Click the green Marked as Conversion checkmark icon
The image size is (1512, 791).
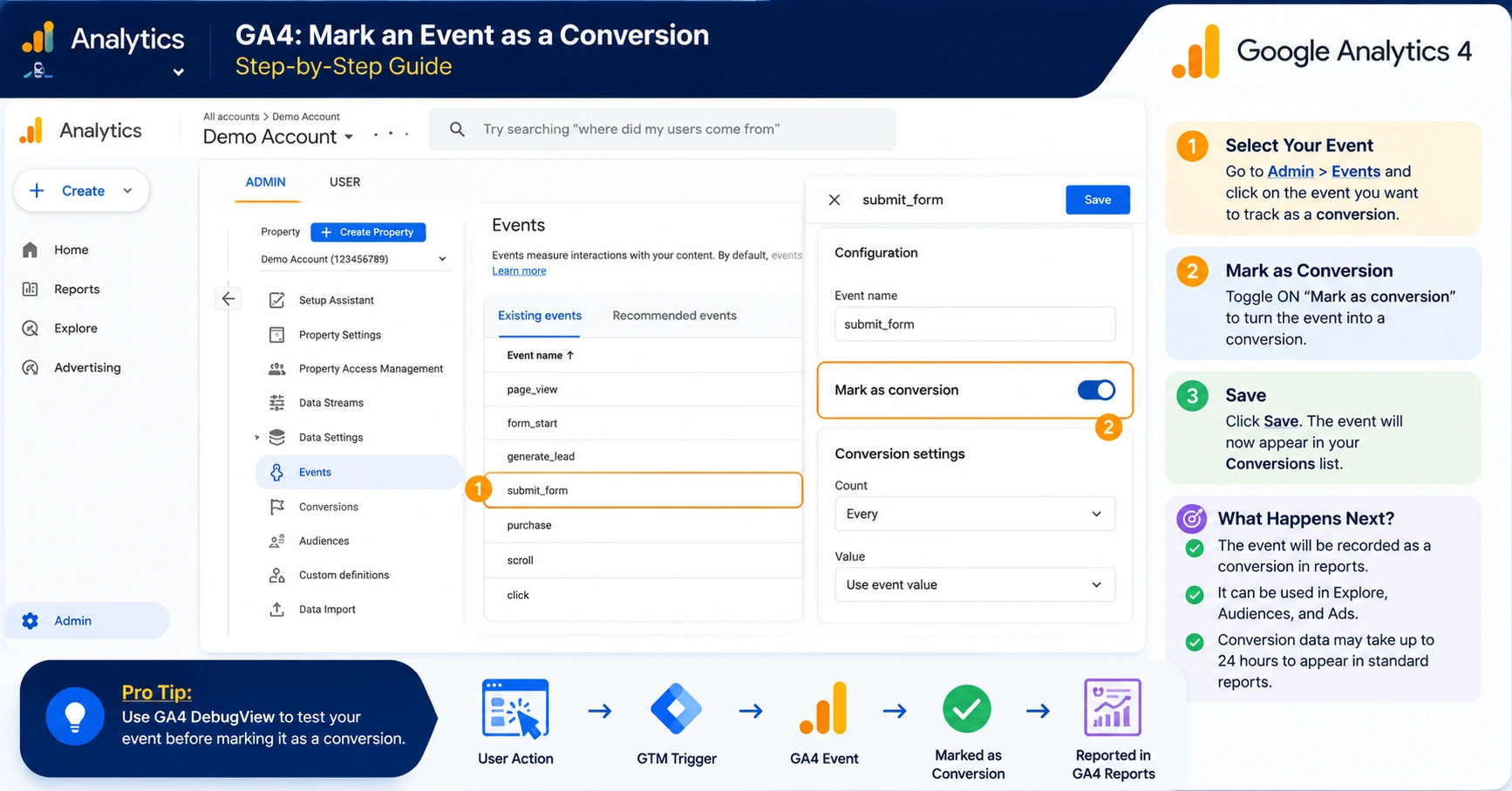point(967,709)
